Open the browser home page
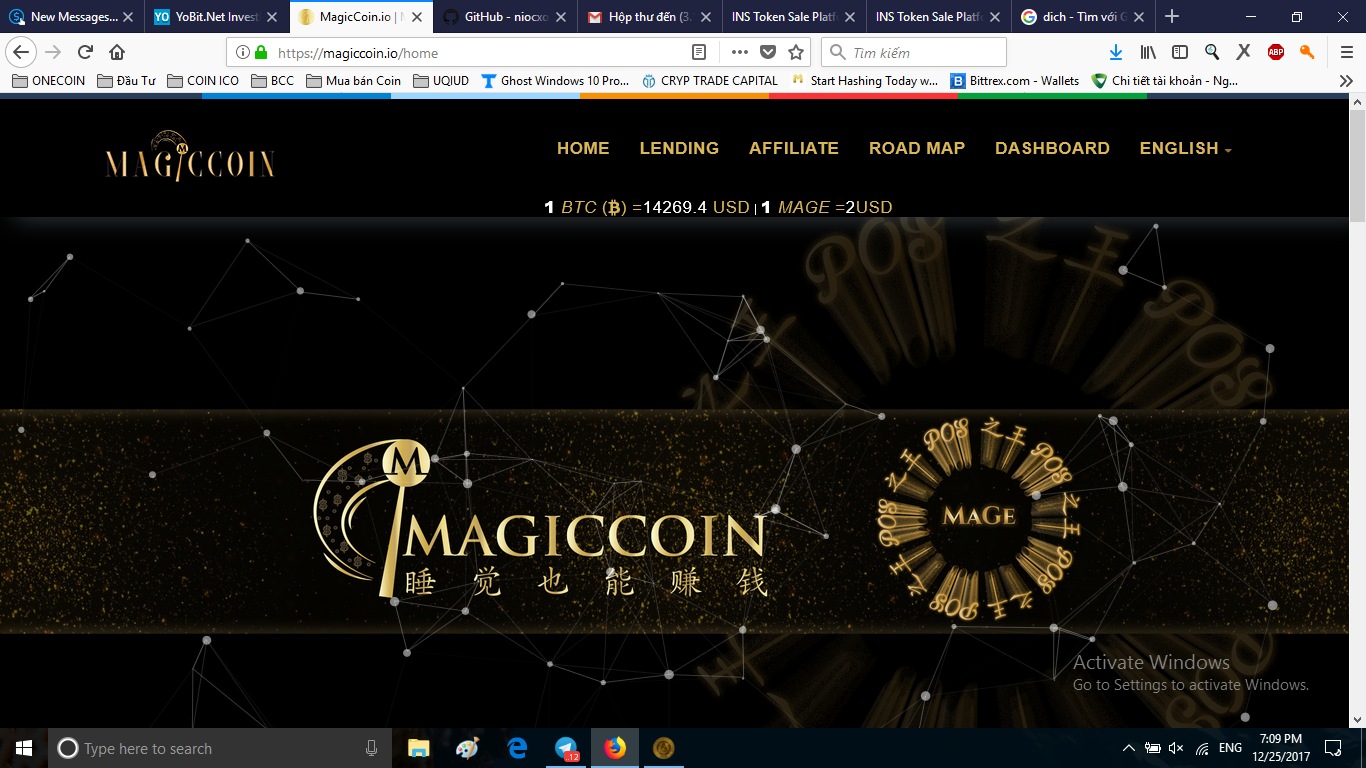Viewport: 1366px width, 768px height. click(117, 52)
